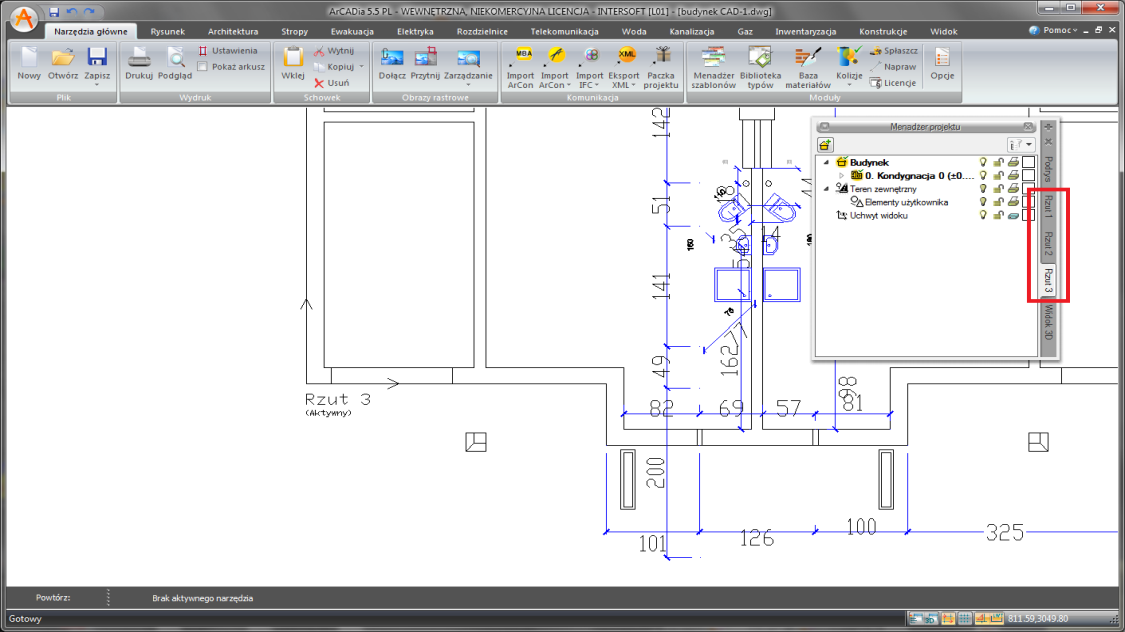Crop raster image with Przytnij
The image size is (1125, 632).
(425, 63)
